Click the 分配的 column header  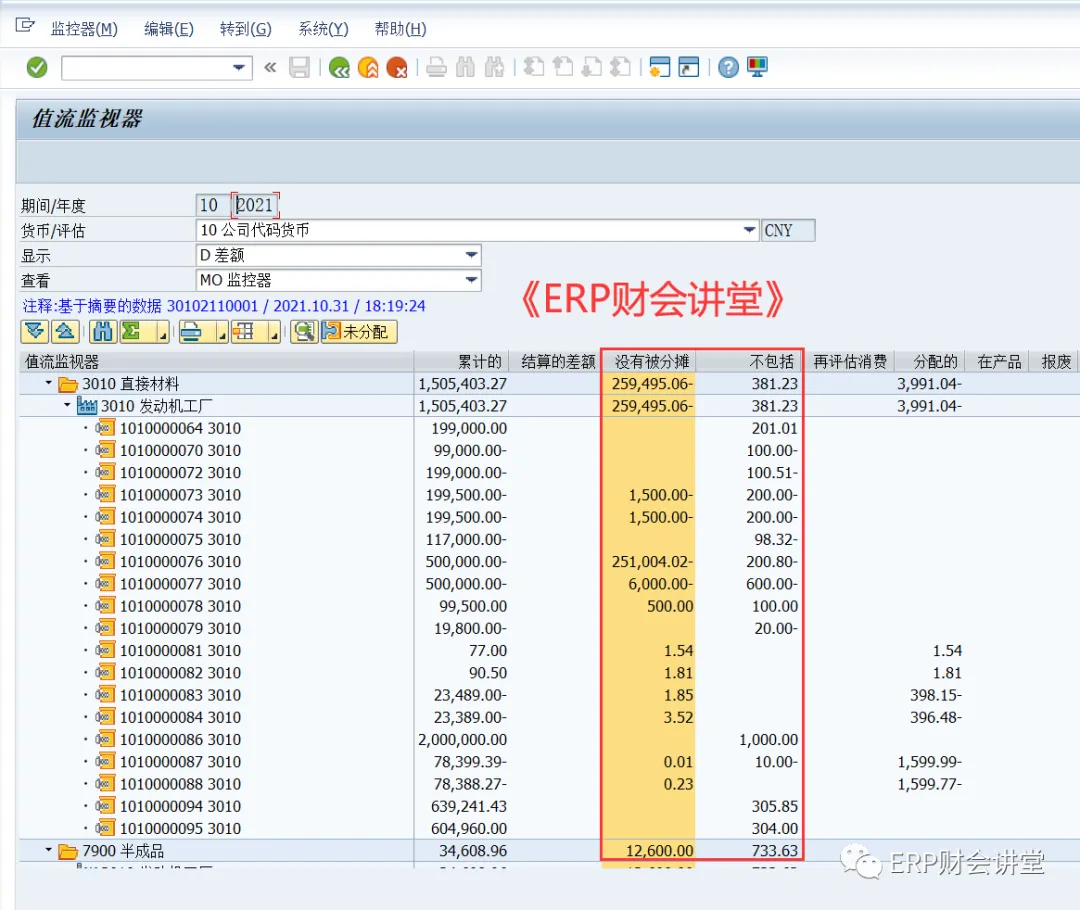pyautogui.click(x=931, y=362)
